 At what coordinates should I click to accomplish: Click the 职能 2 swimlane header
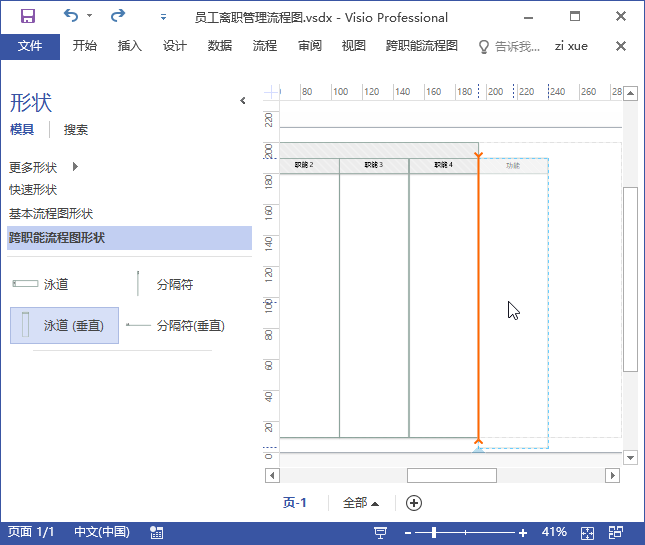pyautogui.click(x=304, y=165)
